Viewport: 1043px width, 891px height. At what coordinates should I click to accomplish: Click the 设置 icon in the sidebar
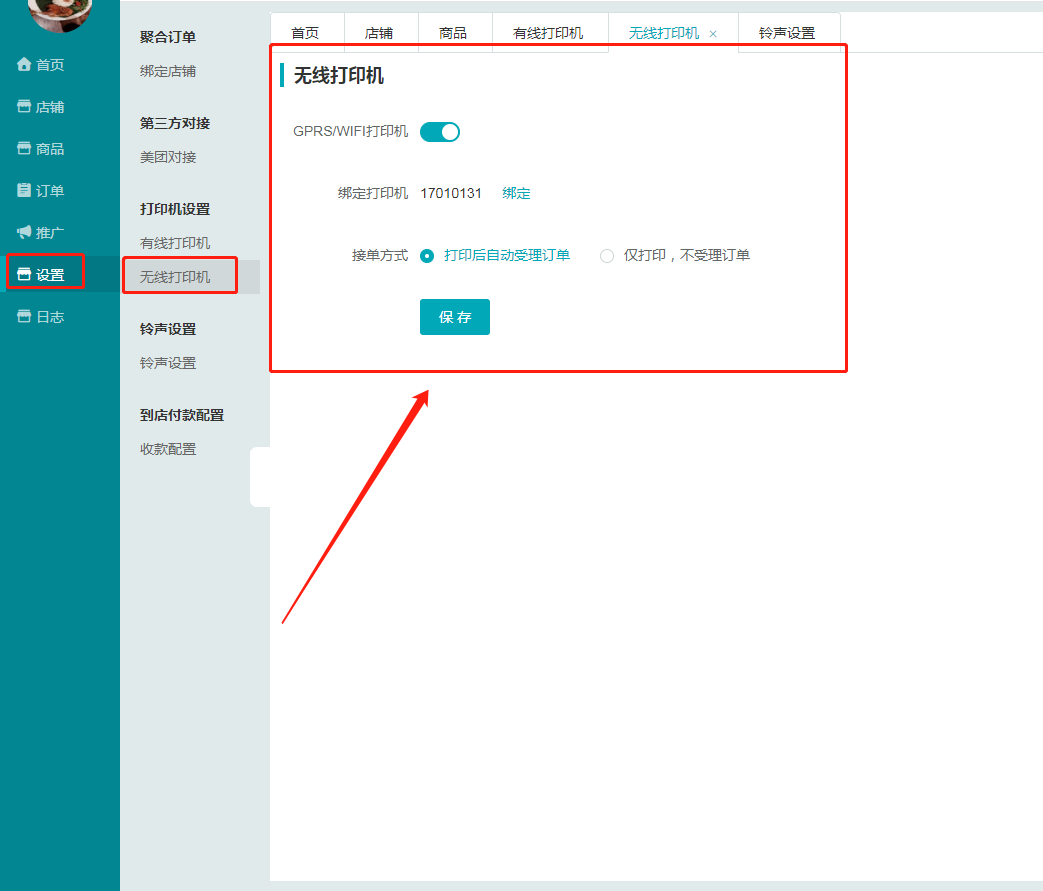coord(24,274)
